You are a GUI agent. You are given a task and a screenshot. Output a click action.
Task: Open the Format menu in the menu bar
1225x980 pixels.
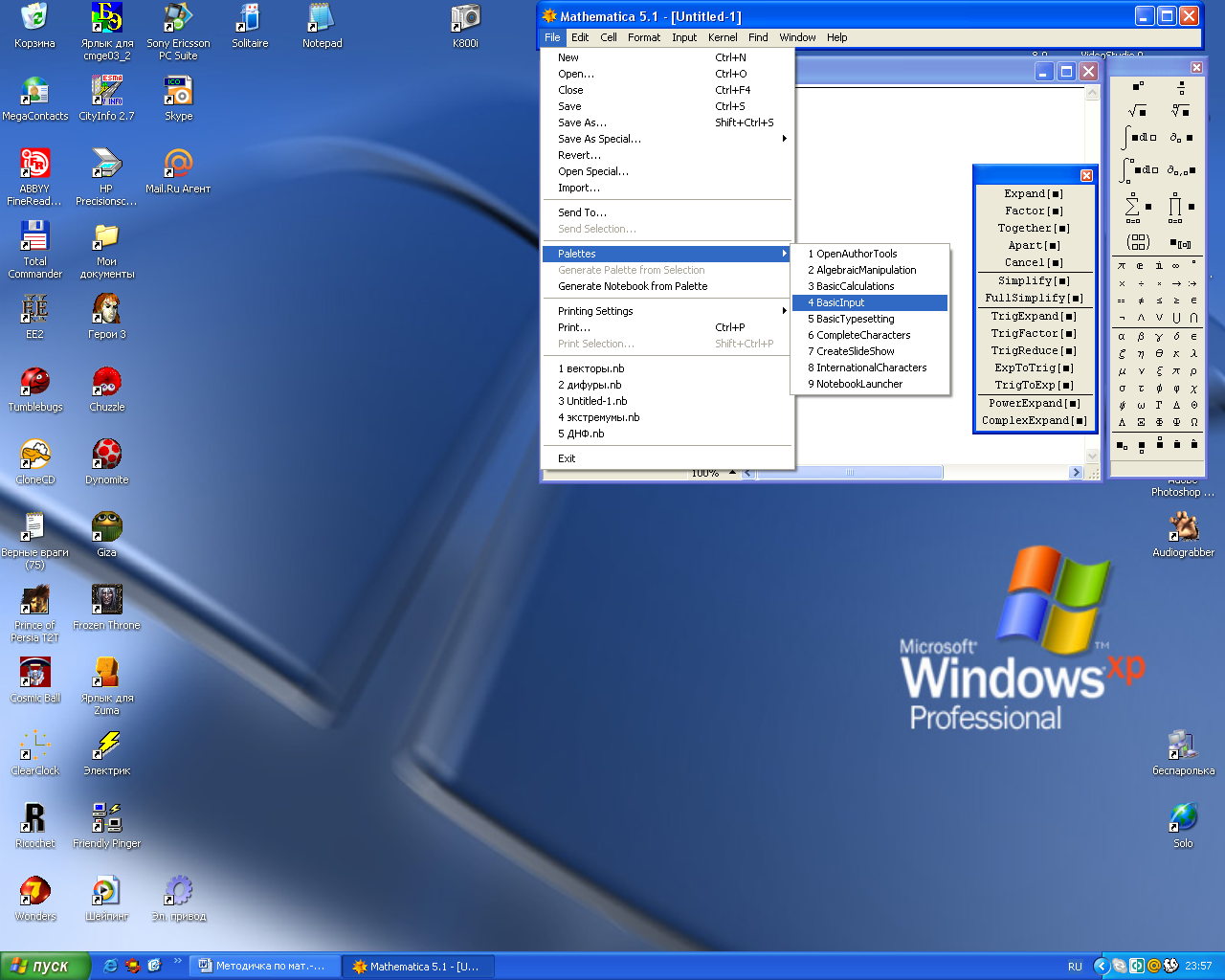644,37
